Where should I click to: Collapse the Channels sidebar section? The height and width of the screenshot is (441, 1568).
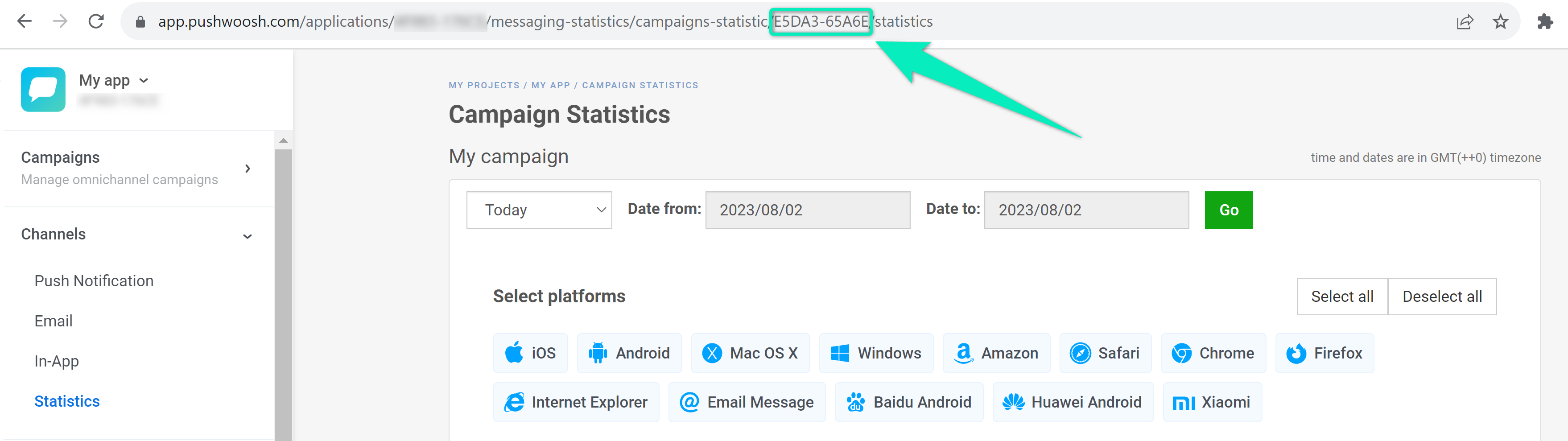coord(247,235)
